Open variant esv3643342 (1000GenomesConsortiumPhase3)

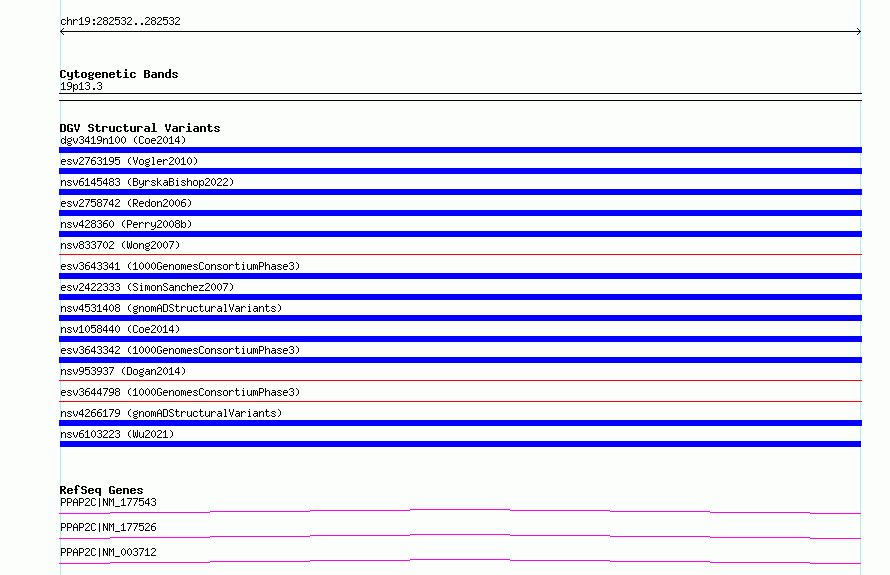tap(180, 350)
